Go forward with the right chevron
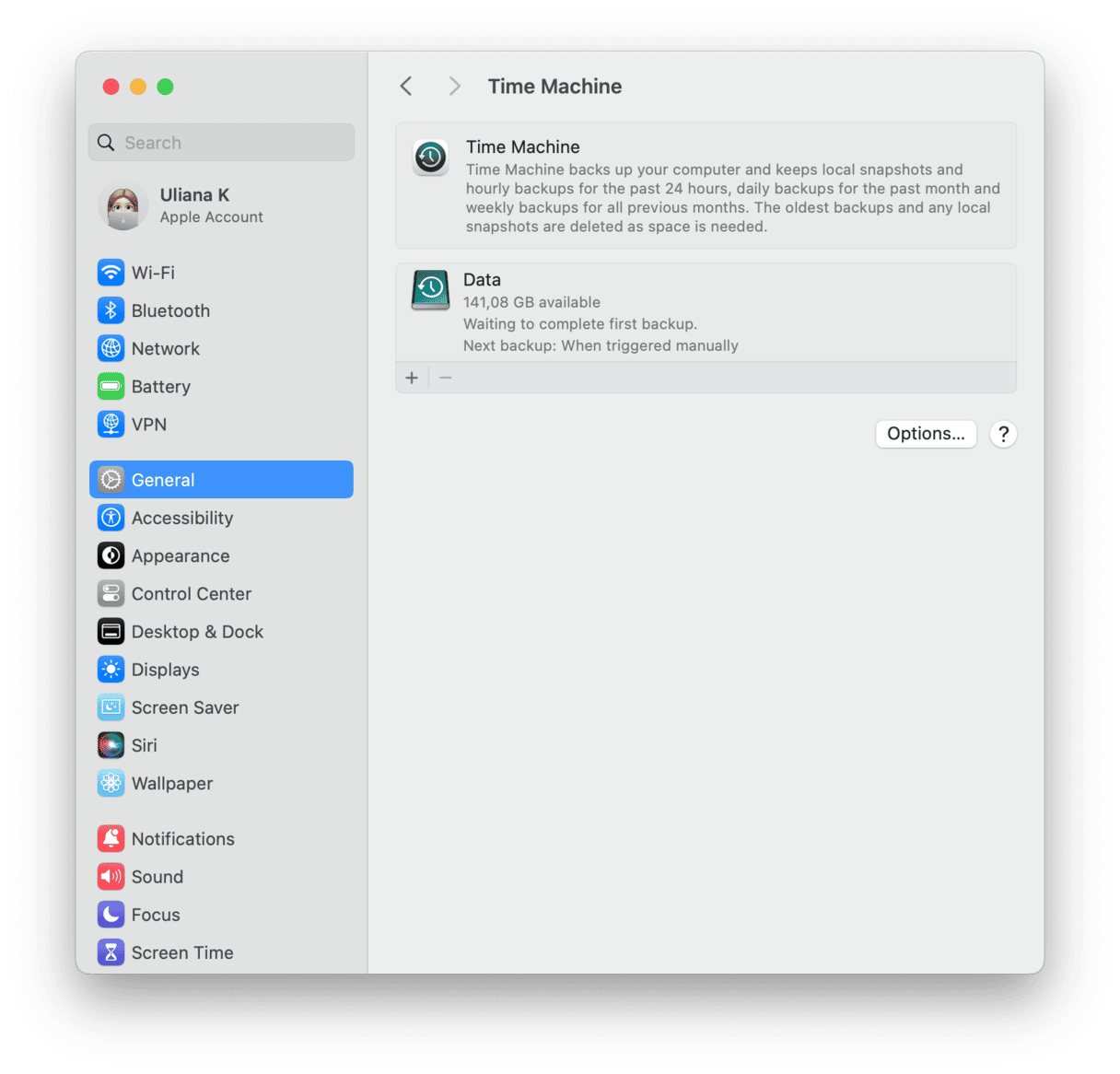This screenshot has height=1074, width=1120. pyautogui.click(x=454, y=87)
